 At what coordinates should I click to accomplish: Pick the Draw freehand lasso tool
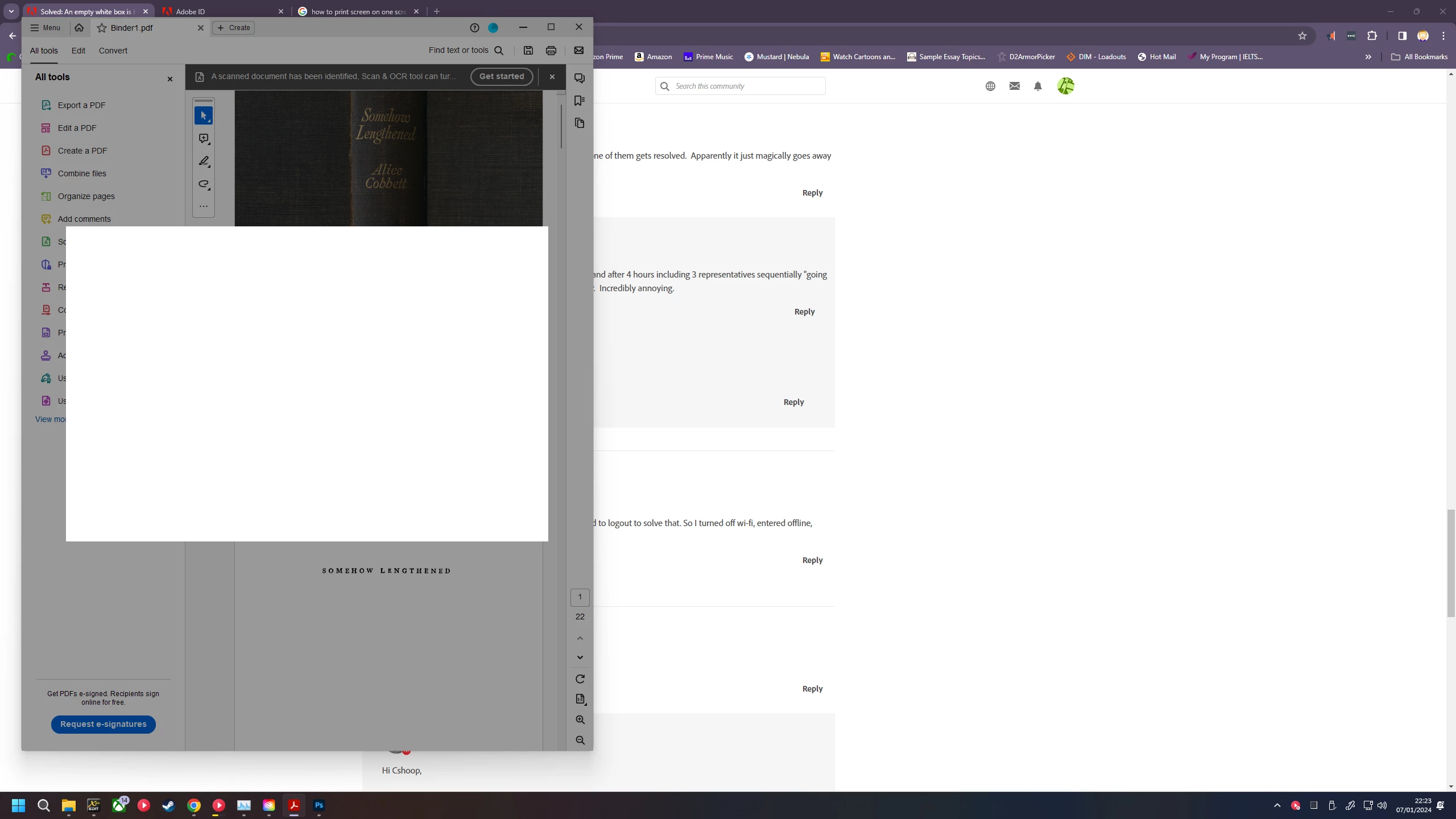[x=204, y=184]
